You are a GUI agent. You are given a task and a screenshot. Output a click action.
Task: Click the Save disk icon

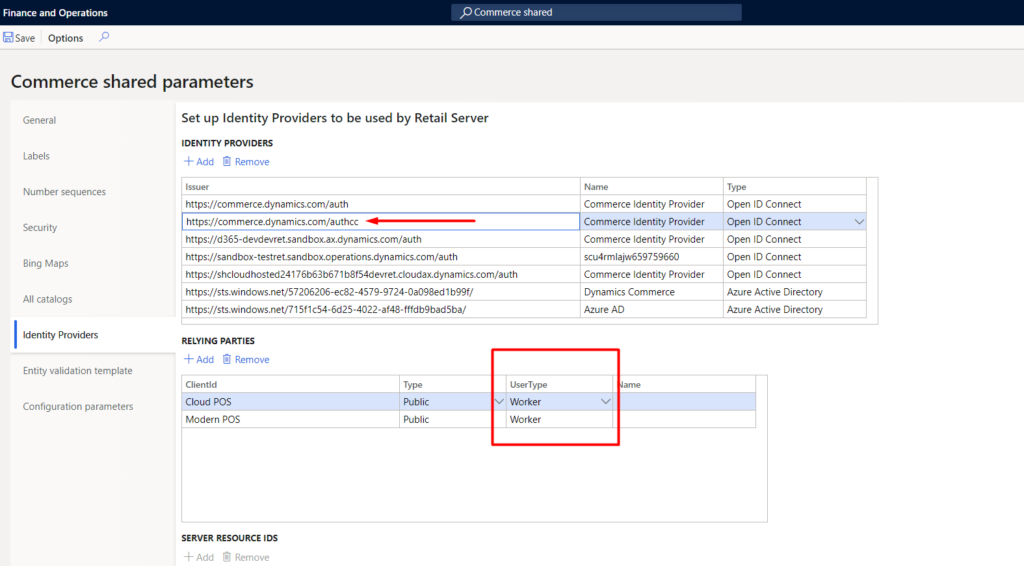8,38
